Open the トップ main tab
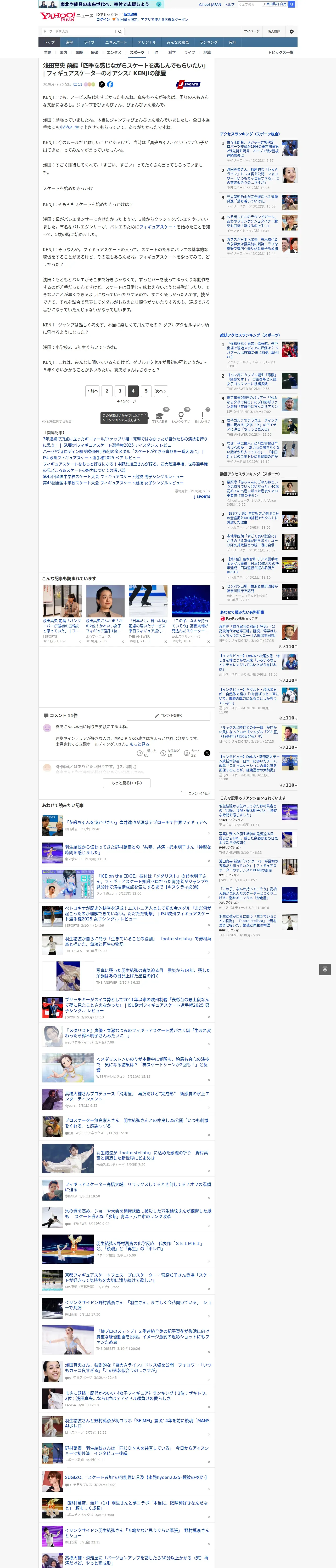This screenshot has width=336, height=1568. pyautogui.click(x=49, y=43)
